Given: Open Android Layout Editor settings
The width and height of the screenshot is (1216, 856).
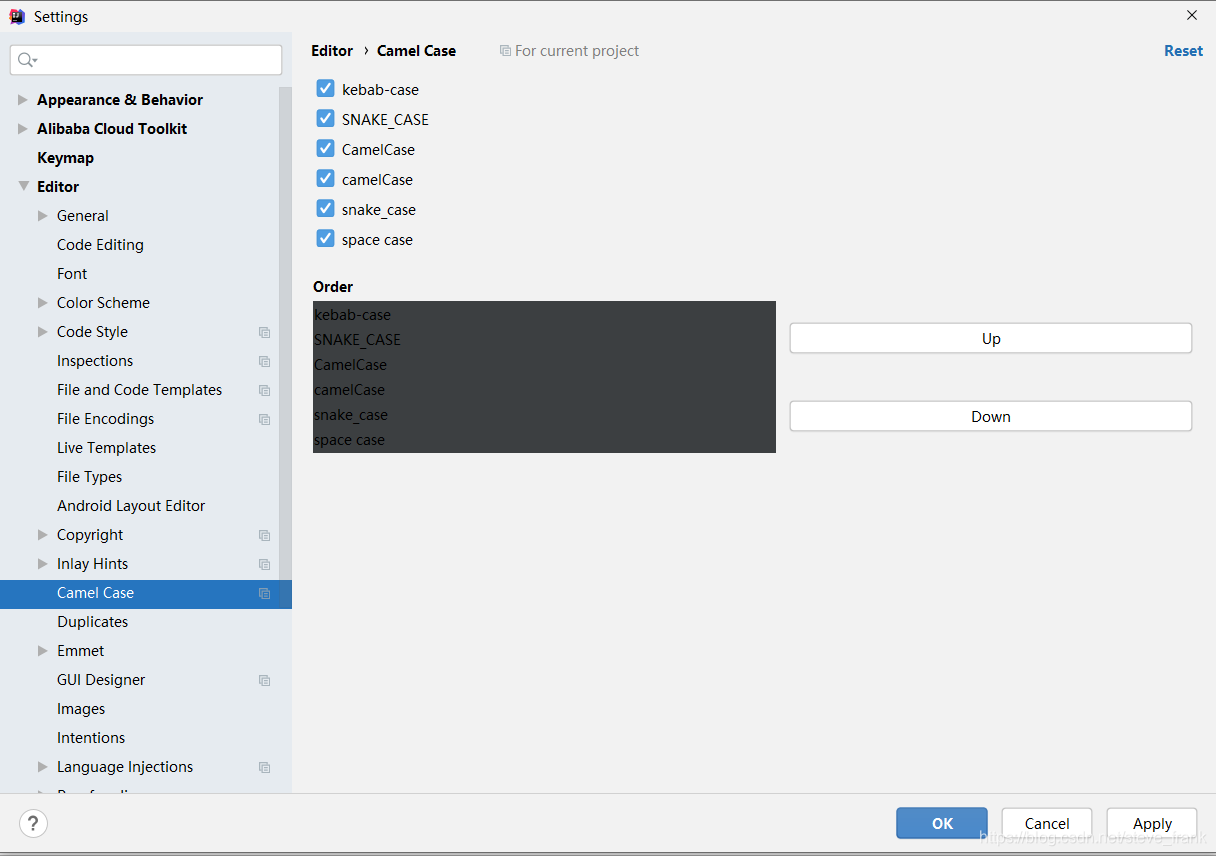Looking at the screenshot, I should click(131, 506).
